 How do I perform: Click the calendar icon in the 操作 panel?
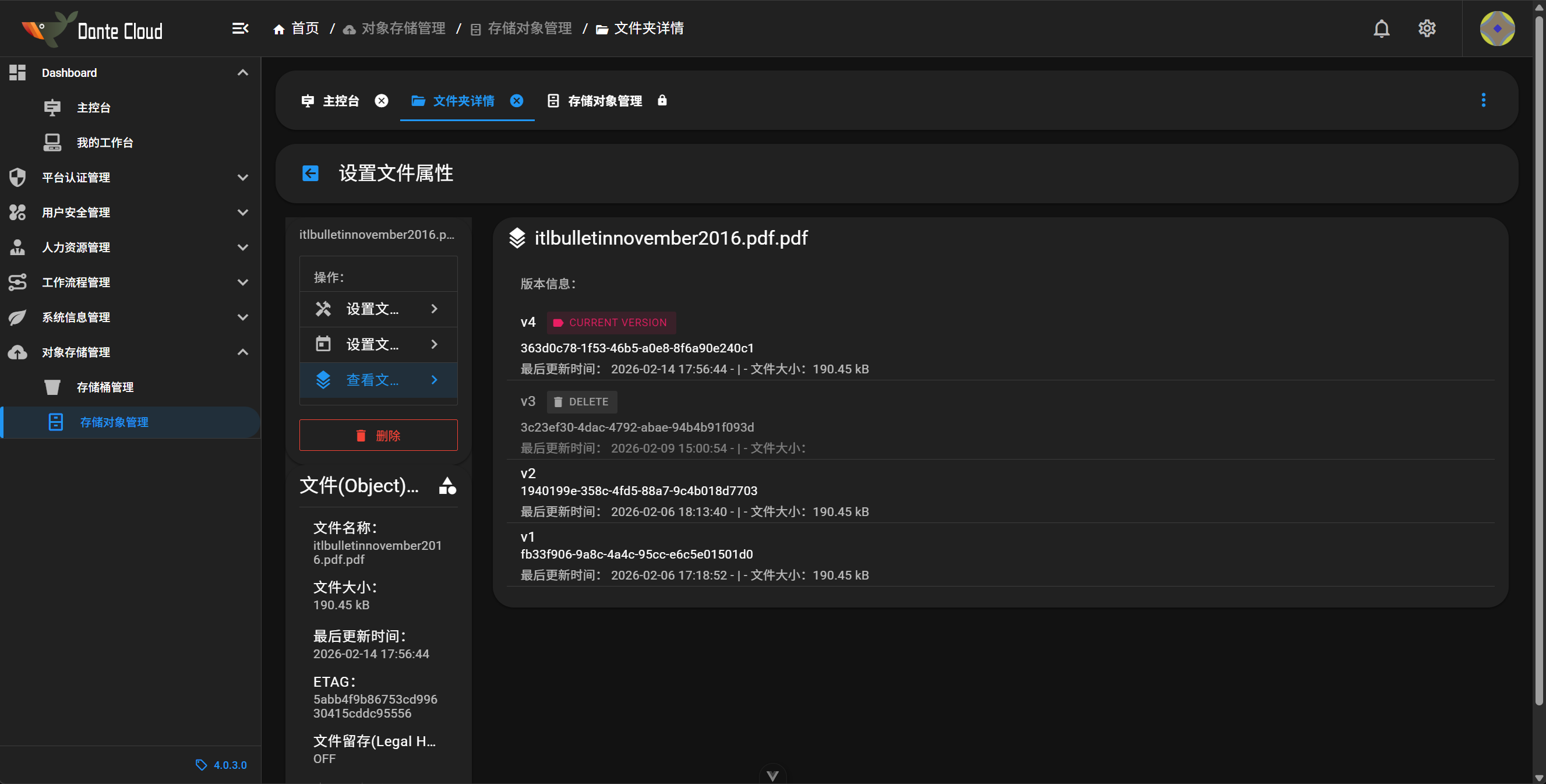323,344
